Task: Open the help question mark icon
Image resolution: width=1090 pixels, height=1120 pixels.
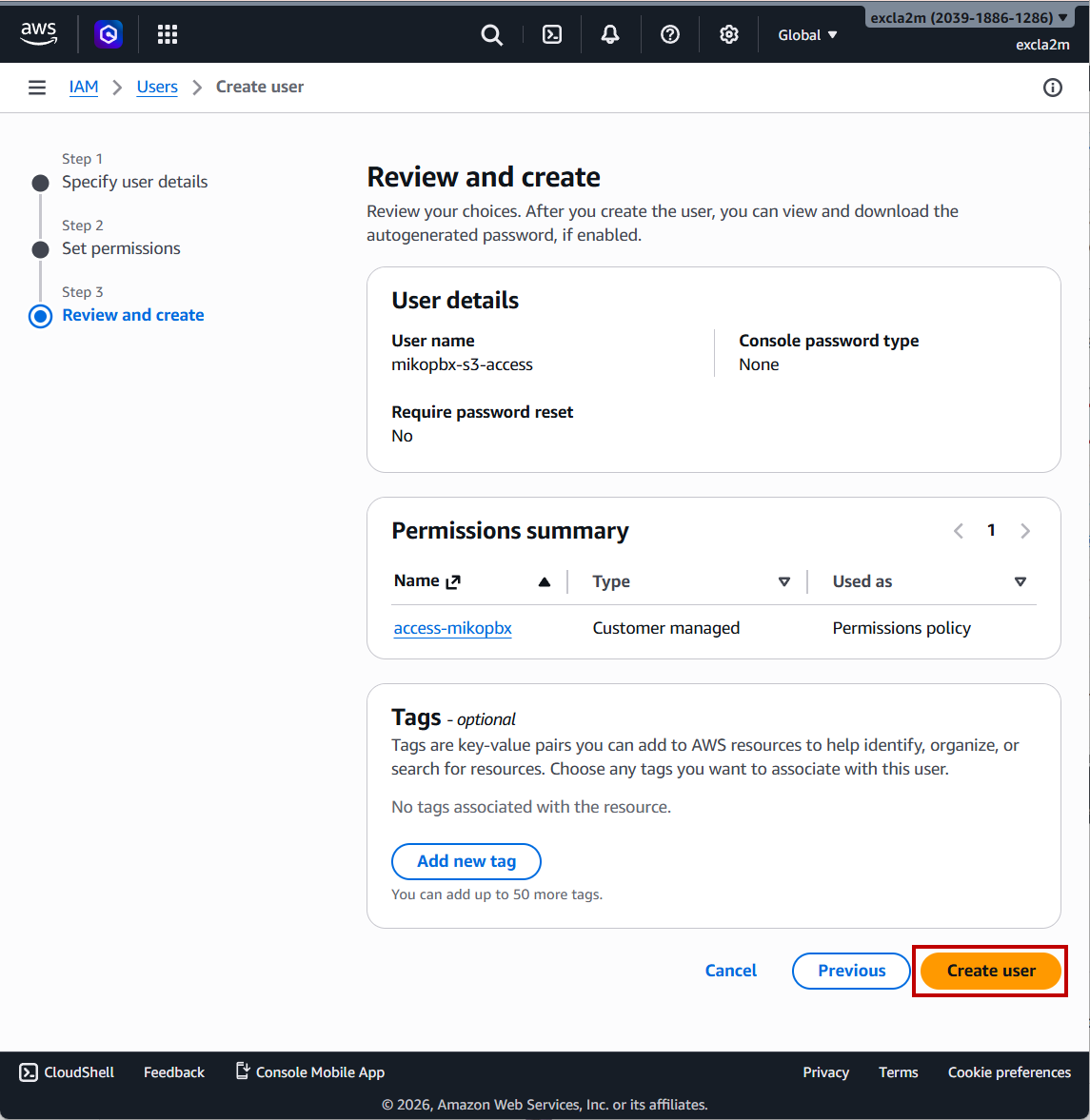Action: click(x=670, y=35)
